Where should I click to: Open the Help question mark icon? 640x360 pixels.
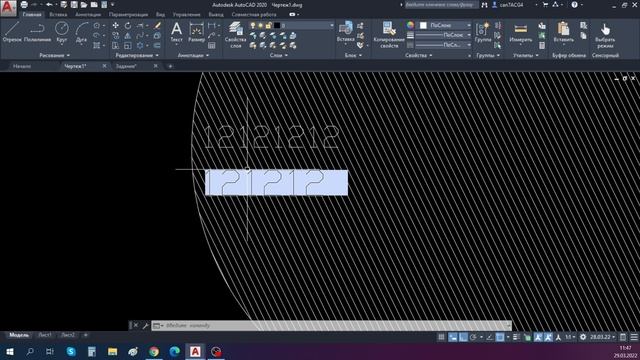(x=574, y=5)
